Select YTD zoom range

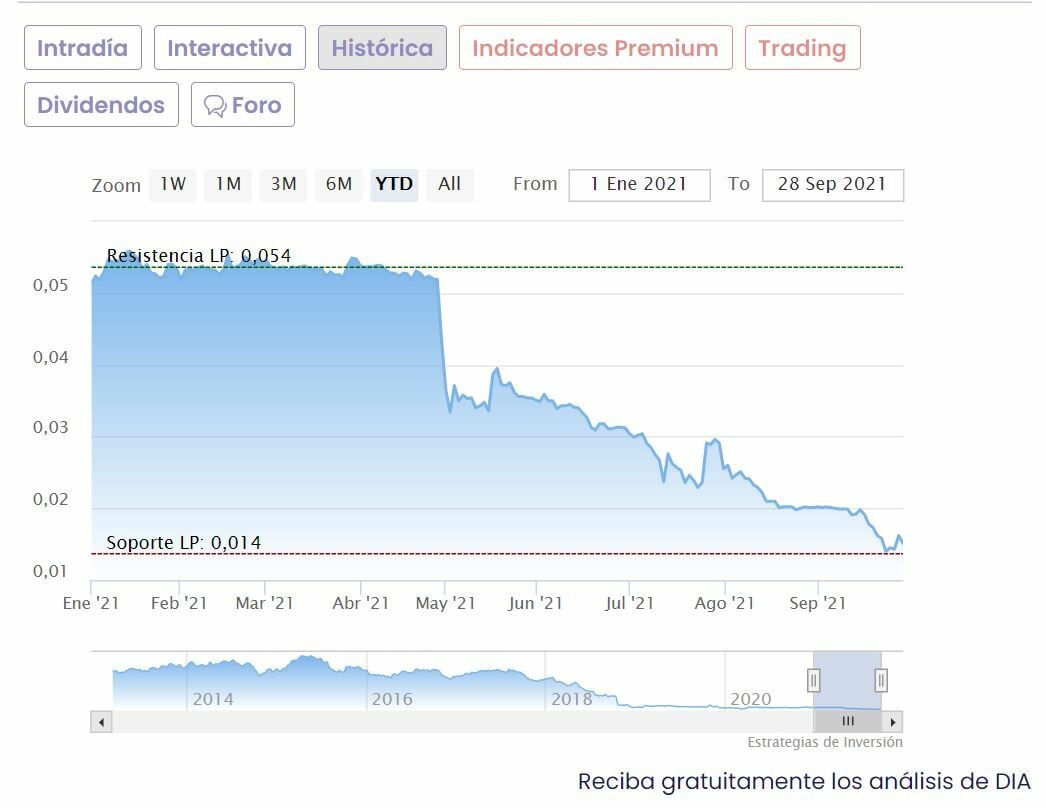(394, 184)
